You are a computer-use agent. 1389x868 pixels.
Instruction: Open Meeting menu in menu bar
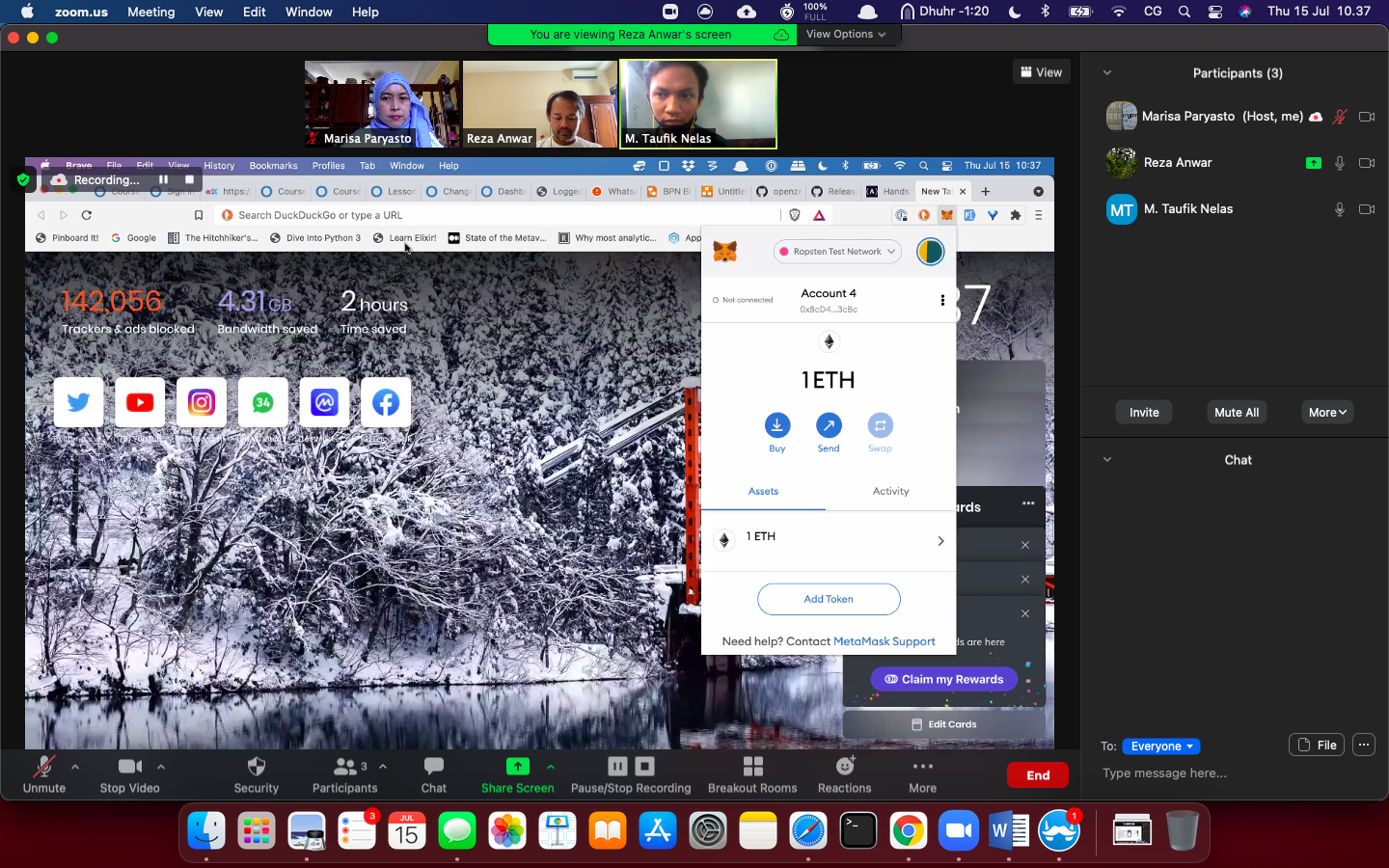click(151, 12)
